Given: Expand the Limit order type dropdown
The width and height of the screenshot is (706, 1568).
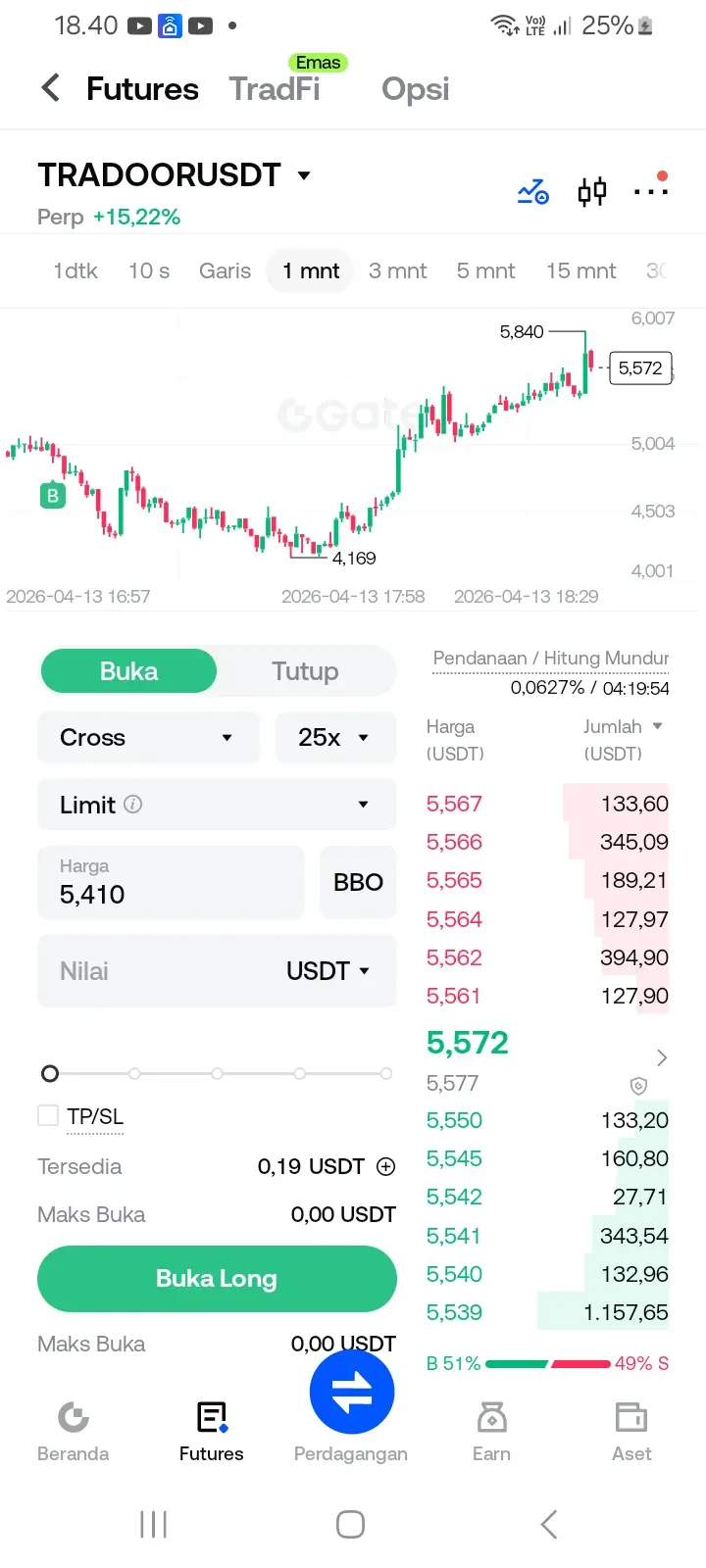Looking at the screenshot, I should coord(217,805).
